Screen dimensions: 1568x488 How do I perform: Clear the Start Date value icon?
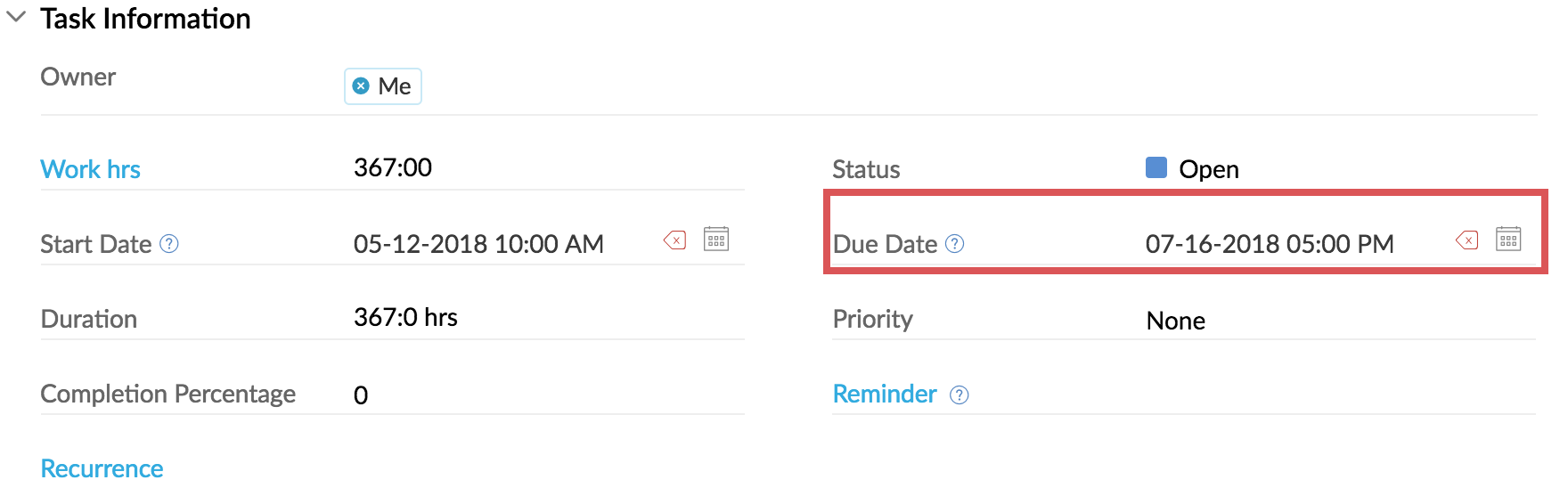(x=675, y=240)
